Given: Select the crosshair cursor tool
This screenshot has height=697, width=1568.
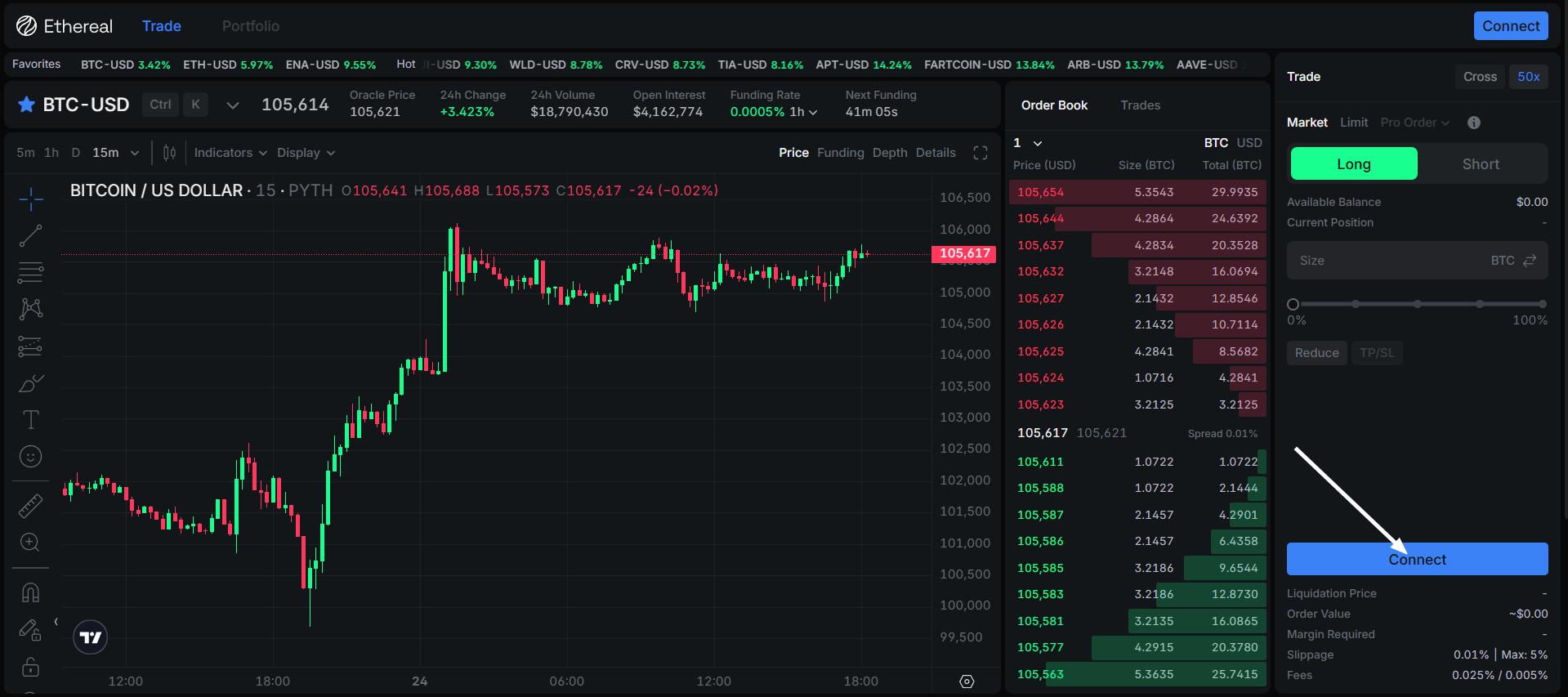Looking at the screenshot, I should click(31, 199).
